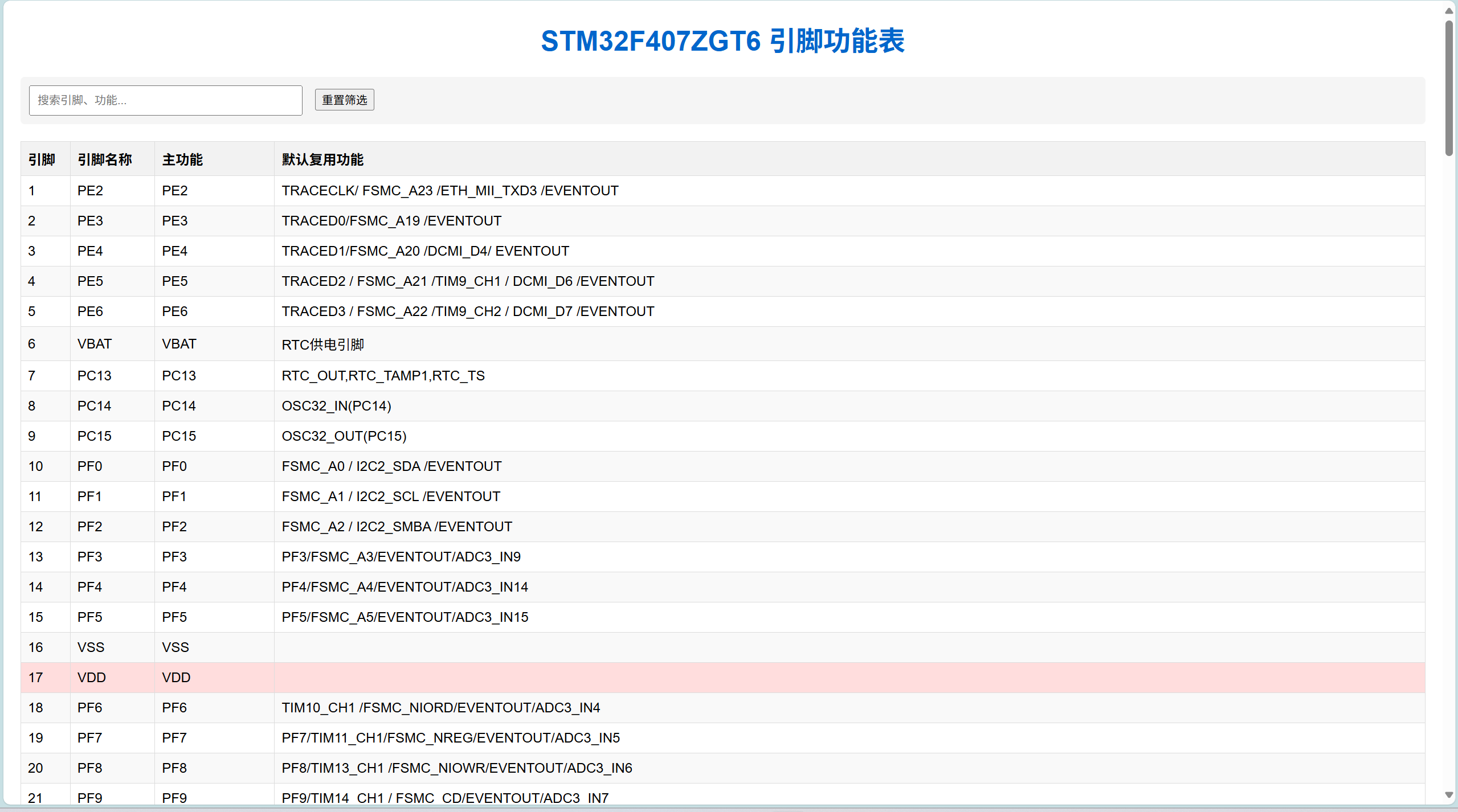The width and height of the screenshot is (1458, 812).
Task: Click pin name PC13 in row 7
Action: pyautogui.click(x=112, y=376)
